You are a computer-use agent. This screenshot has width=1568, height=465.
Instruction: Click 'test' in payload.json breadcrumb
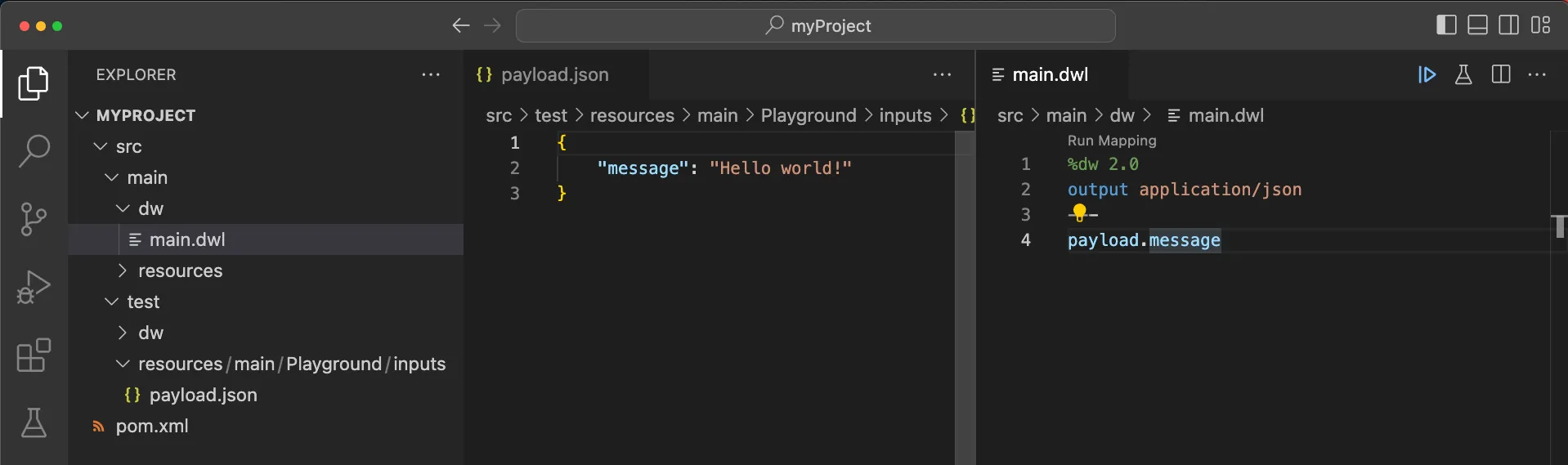(x=551, y=115)
